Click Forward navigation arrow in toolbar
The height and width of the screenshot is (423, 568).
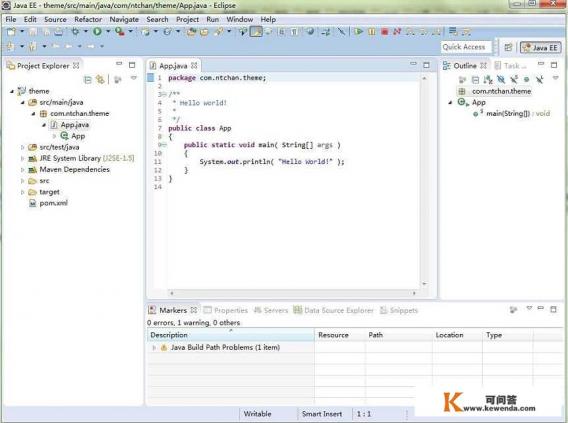tap(91, 46)
